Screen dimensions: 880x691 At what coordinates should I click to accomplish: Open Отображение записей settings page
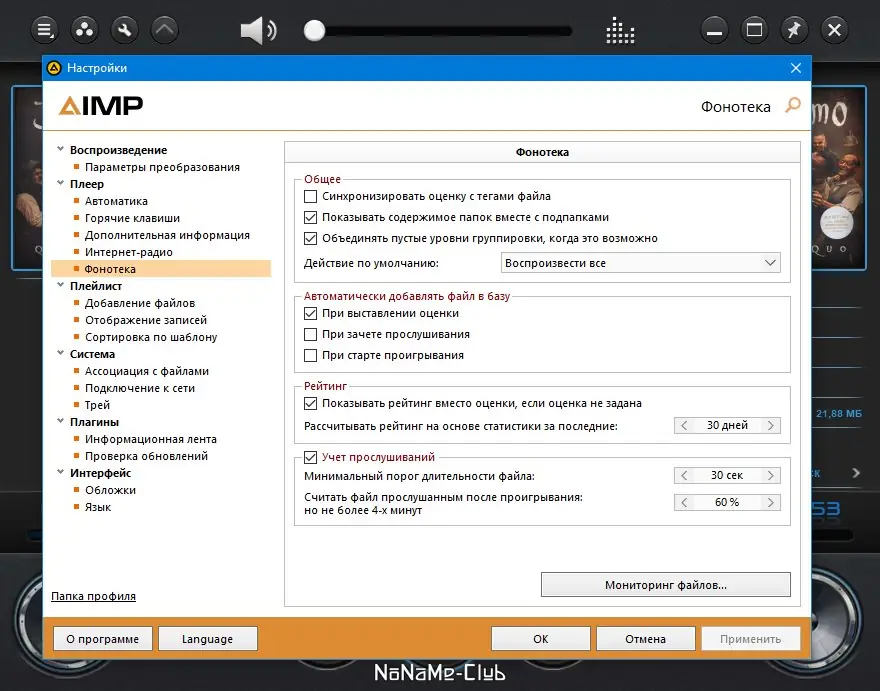click(146, 320)
